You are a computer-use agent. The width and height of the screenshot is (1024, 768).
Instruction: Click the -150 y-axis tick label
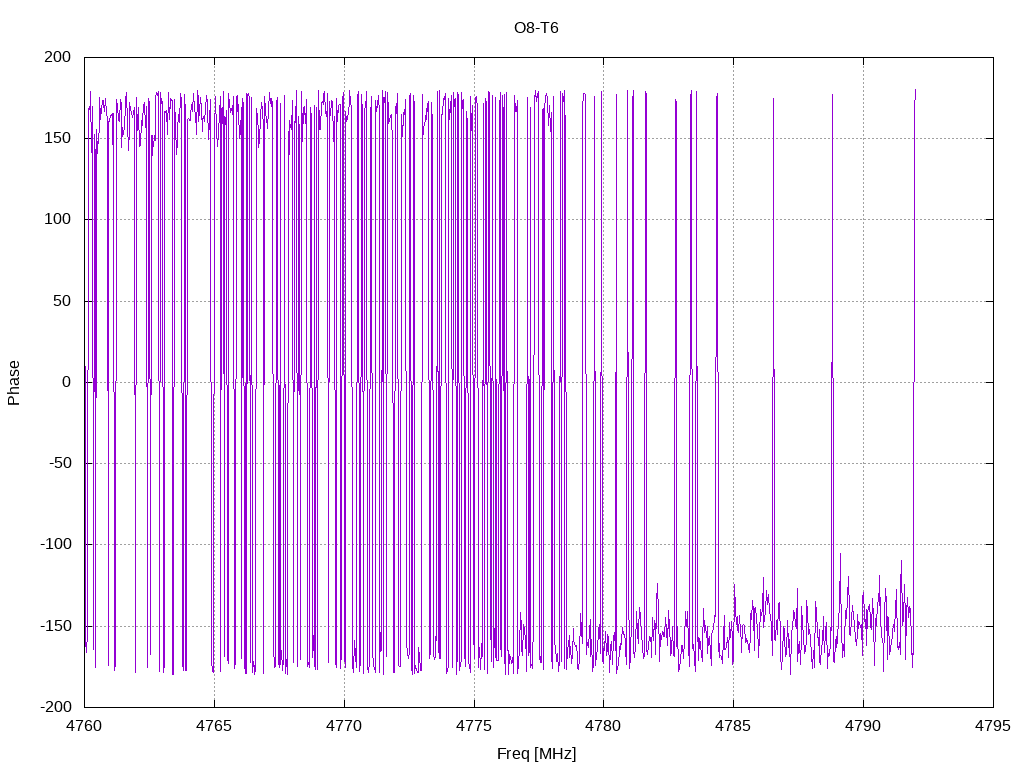56,626
